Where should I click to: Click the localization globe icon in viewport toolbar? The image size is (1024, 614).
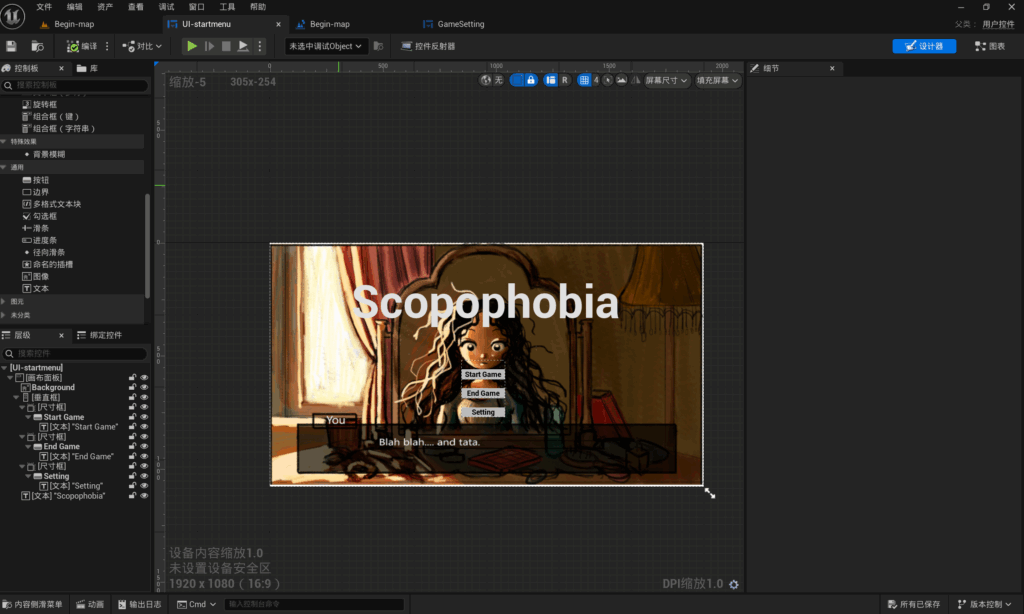tap(485, 80)
